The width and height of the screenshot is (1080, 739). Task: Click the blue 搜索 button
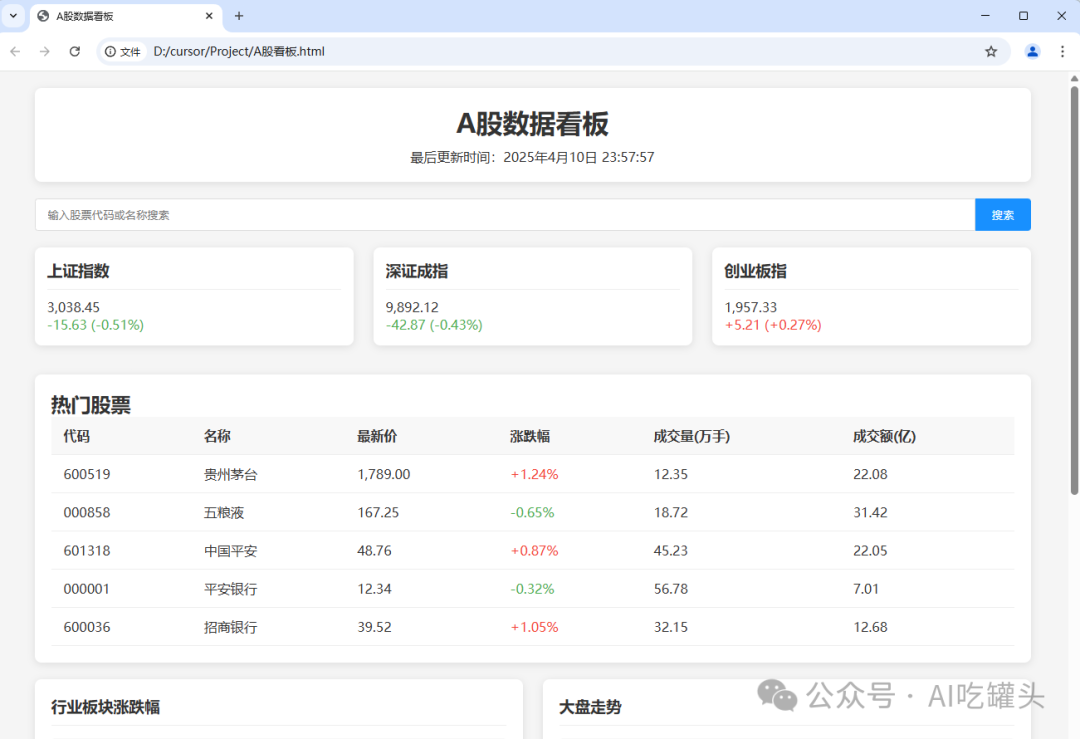1003,215
